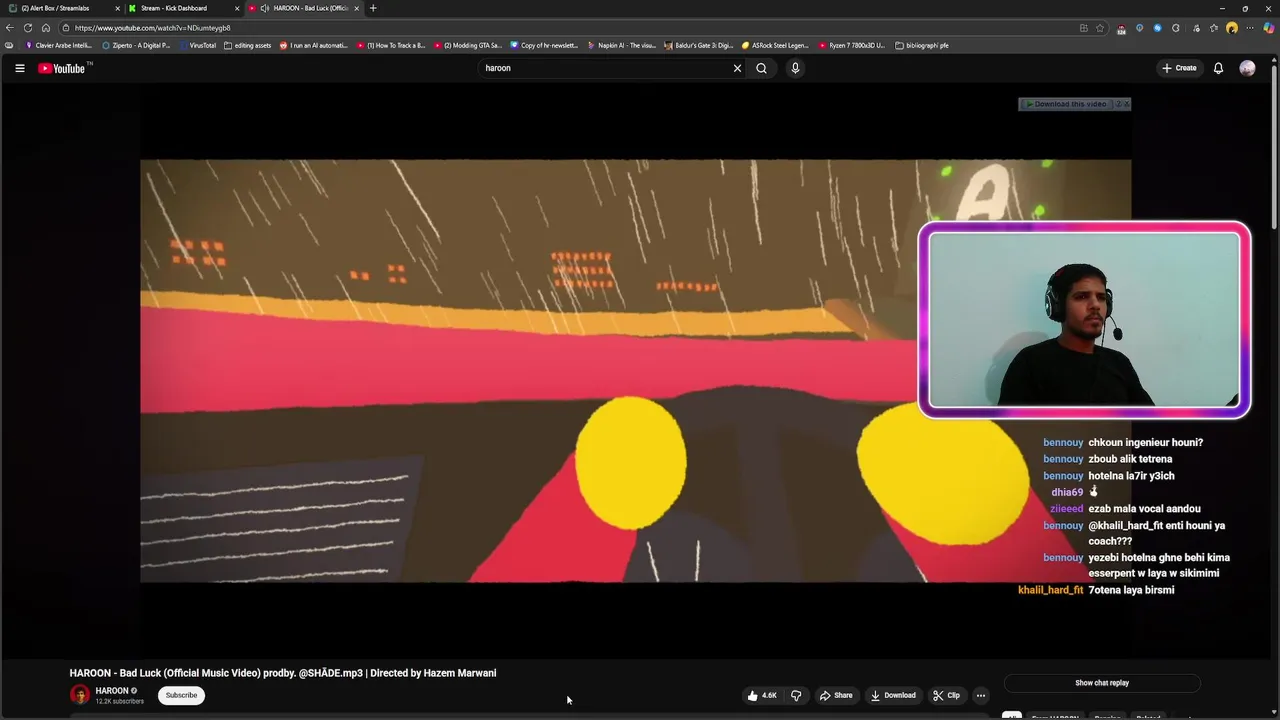Open the How To Track a B... bookmark
Viewport: 1280px width, 720px height.
(391, 45)
